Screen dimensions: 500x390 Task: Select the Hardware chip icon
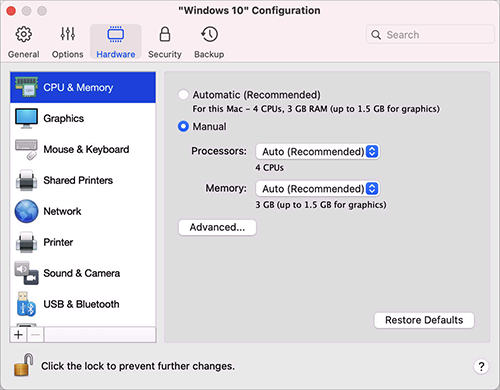point(116,34)
